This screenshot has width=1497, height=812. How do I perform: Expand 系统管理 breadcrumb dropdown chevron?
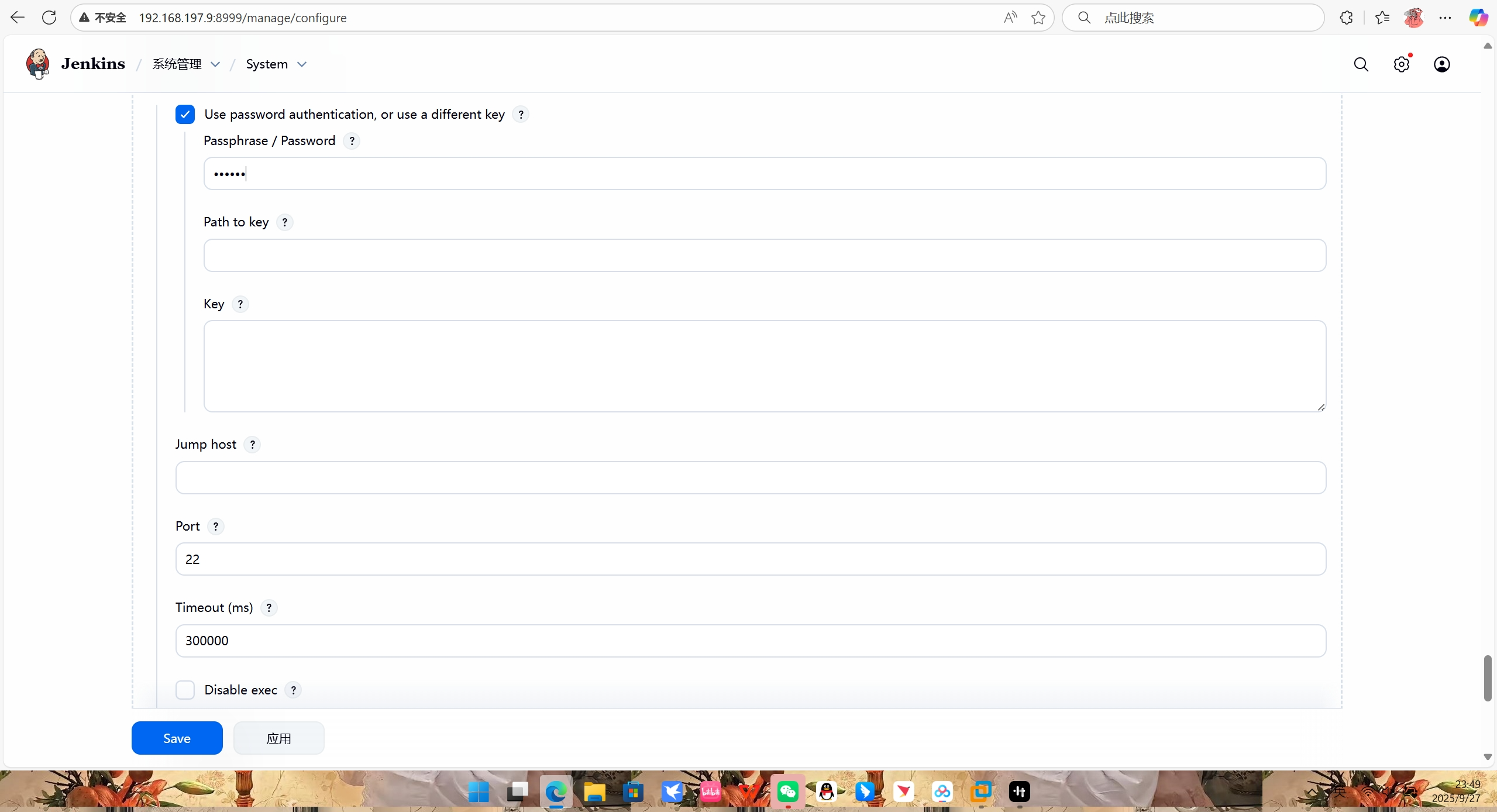coord(215,64)
